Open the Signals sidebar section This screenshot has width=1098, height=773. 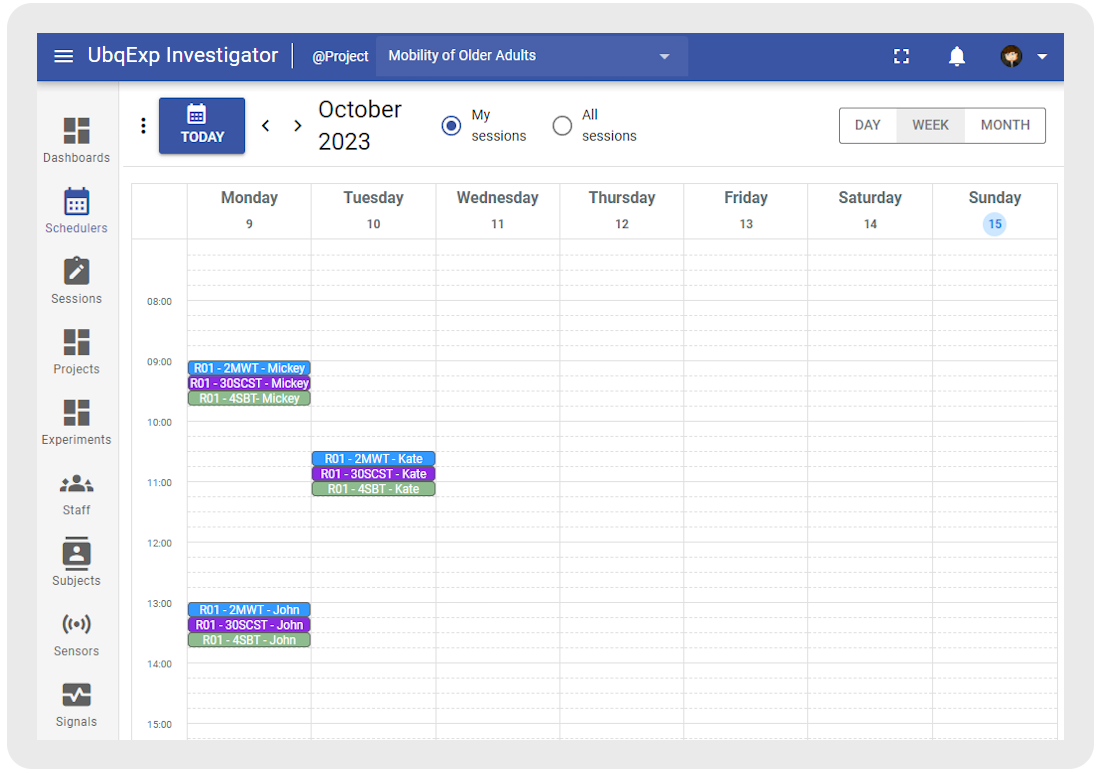pyautogui.click(x=76, y=705)
